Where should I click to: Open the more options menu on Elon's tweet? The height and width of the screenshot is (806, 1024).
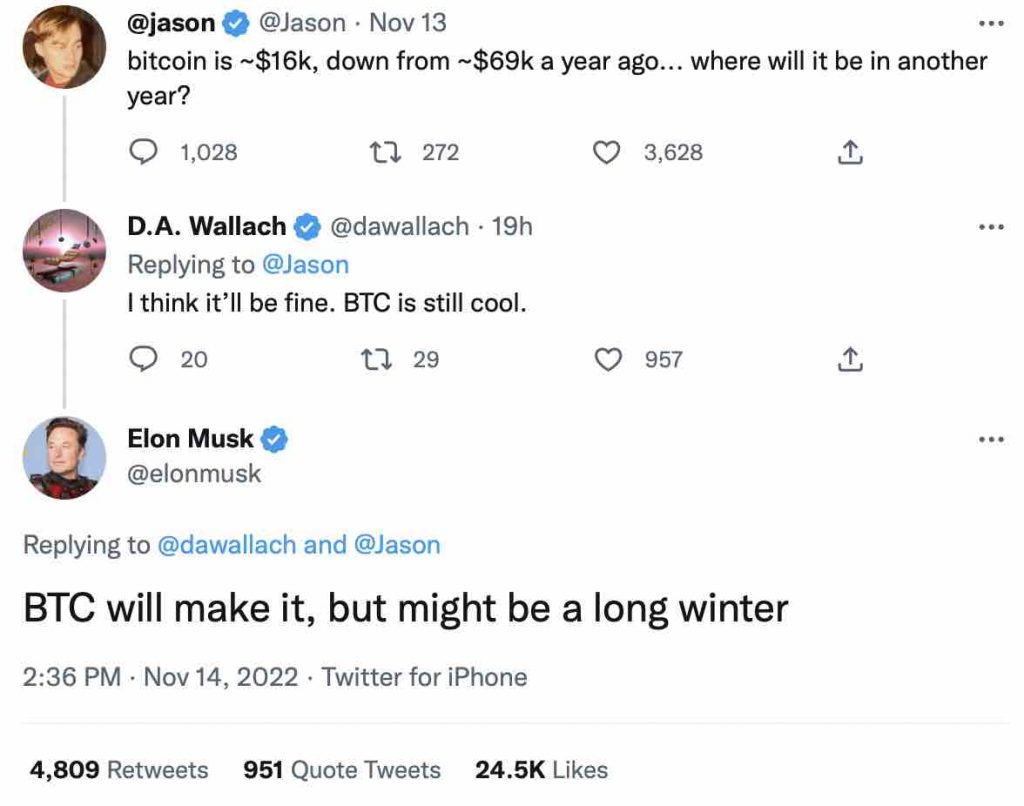coord(992,438)
